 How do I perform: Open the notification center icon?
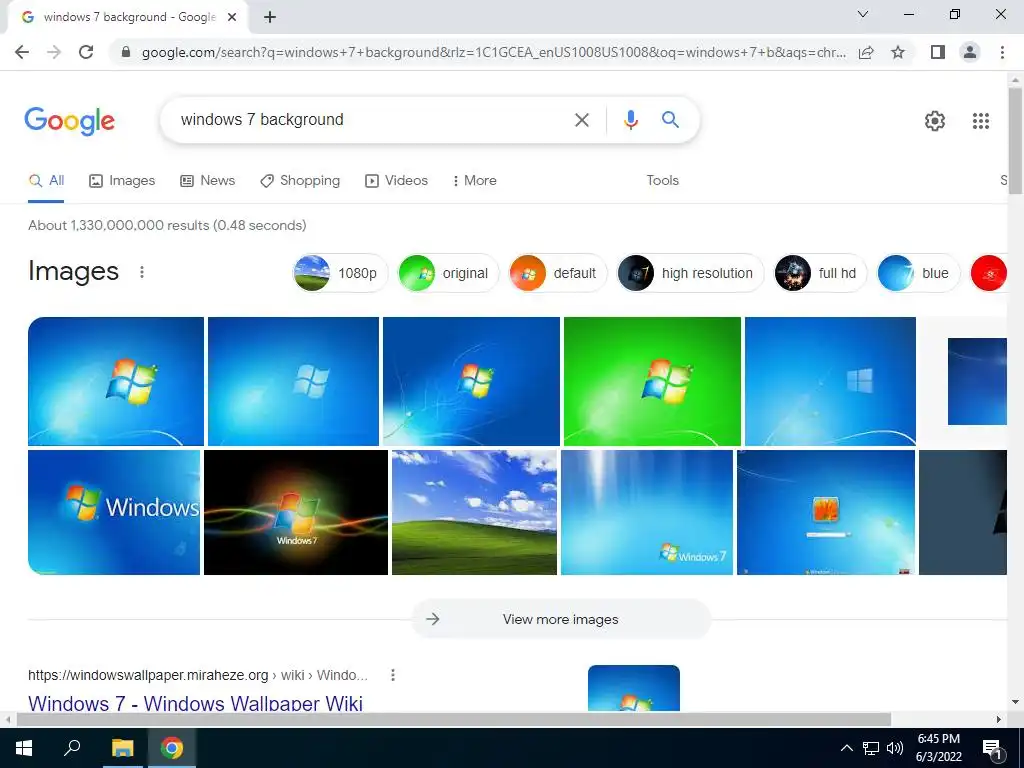tap(992, 749)
